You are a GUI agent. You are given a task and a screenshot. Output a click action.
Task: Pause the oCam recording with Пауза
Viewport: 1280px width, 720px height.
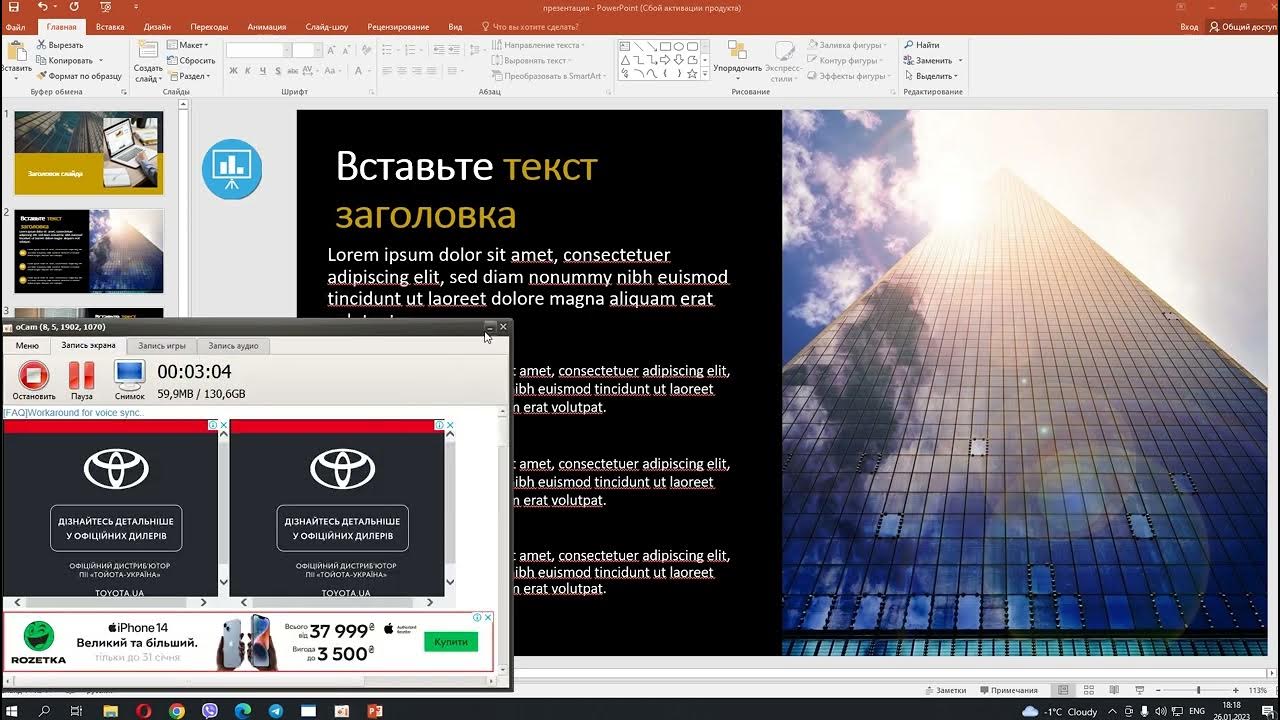click(82, 380)
